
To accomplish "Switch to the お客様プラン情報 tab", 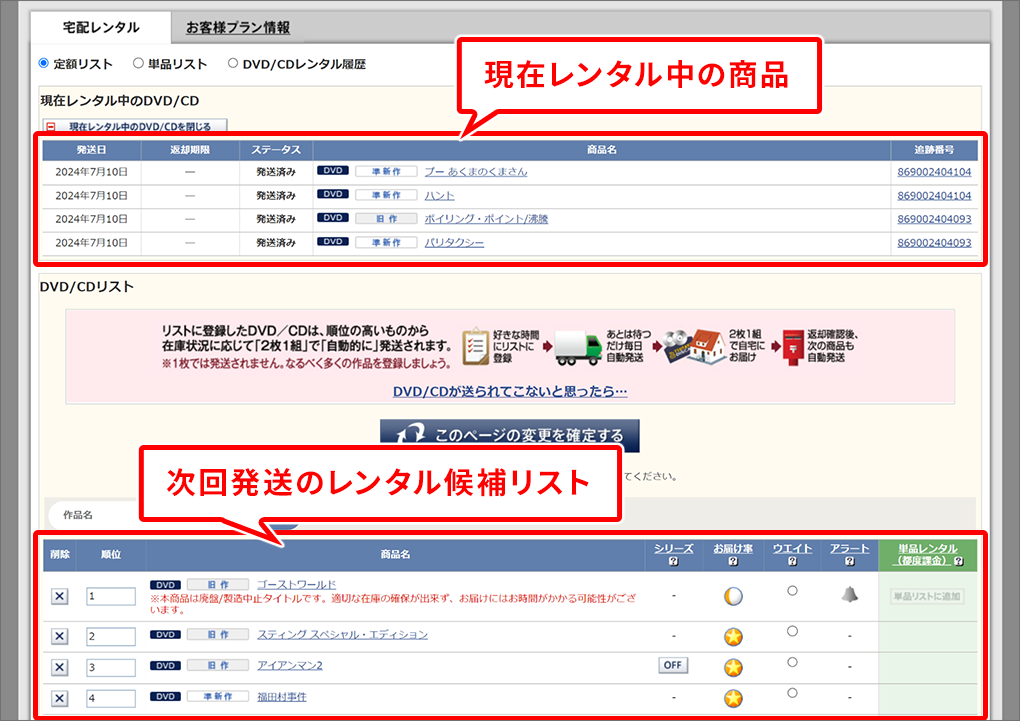I will (238, 28).
